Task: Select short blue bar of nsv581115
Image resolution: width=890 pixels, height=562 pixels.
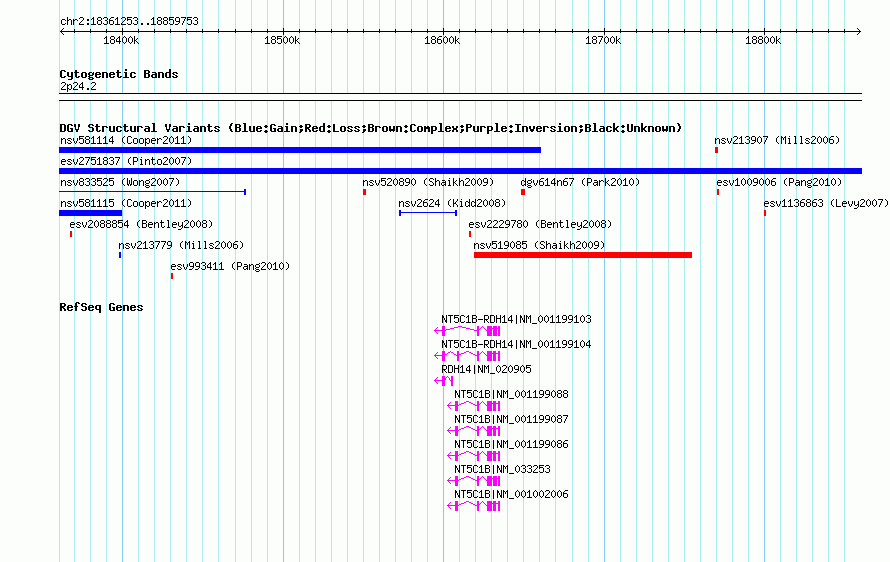Action: [90, 213]
